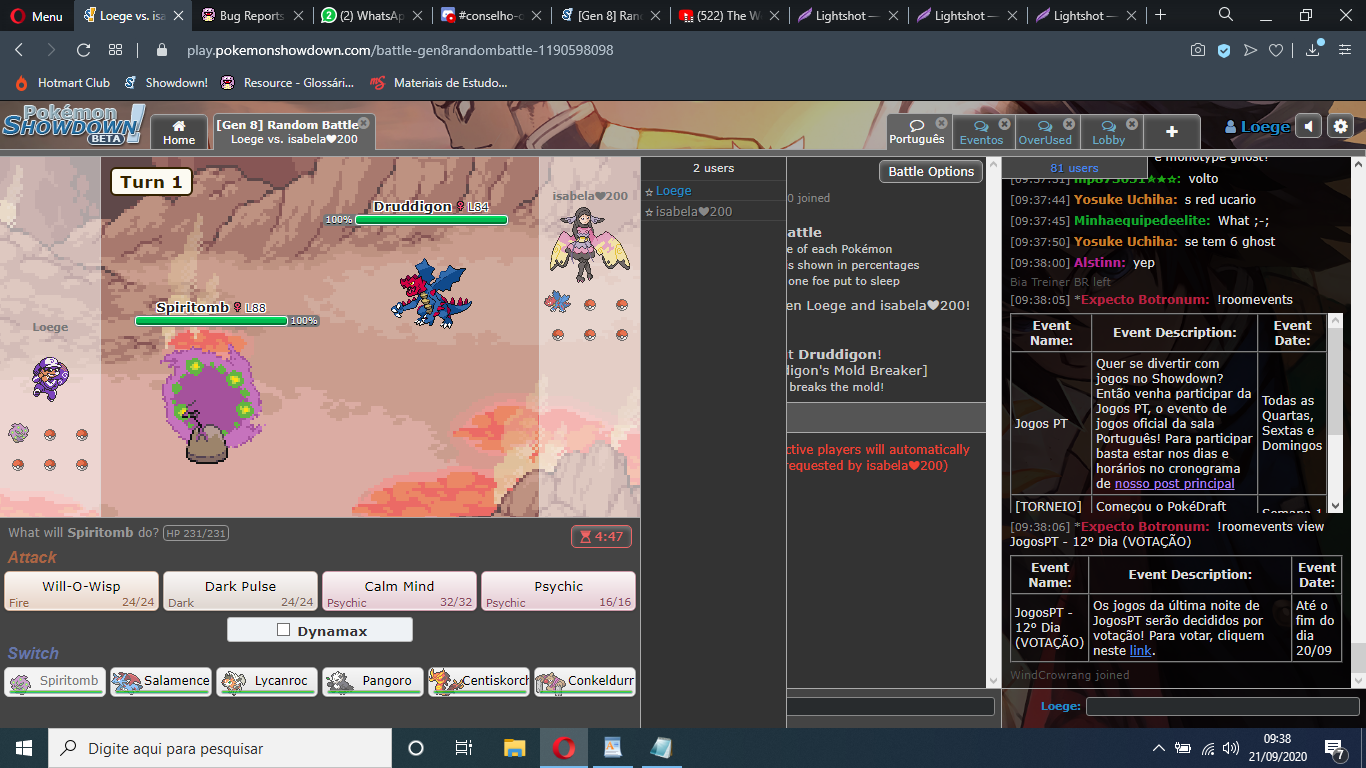Open the Showdown! bookmark
The height and width of the screenshot is (768, 1366).
[x=165, y=83]
